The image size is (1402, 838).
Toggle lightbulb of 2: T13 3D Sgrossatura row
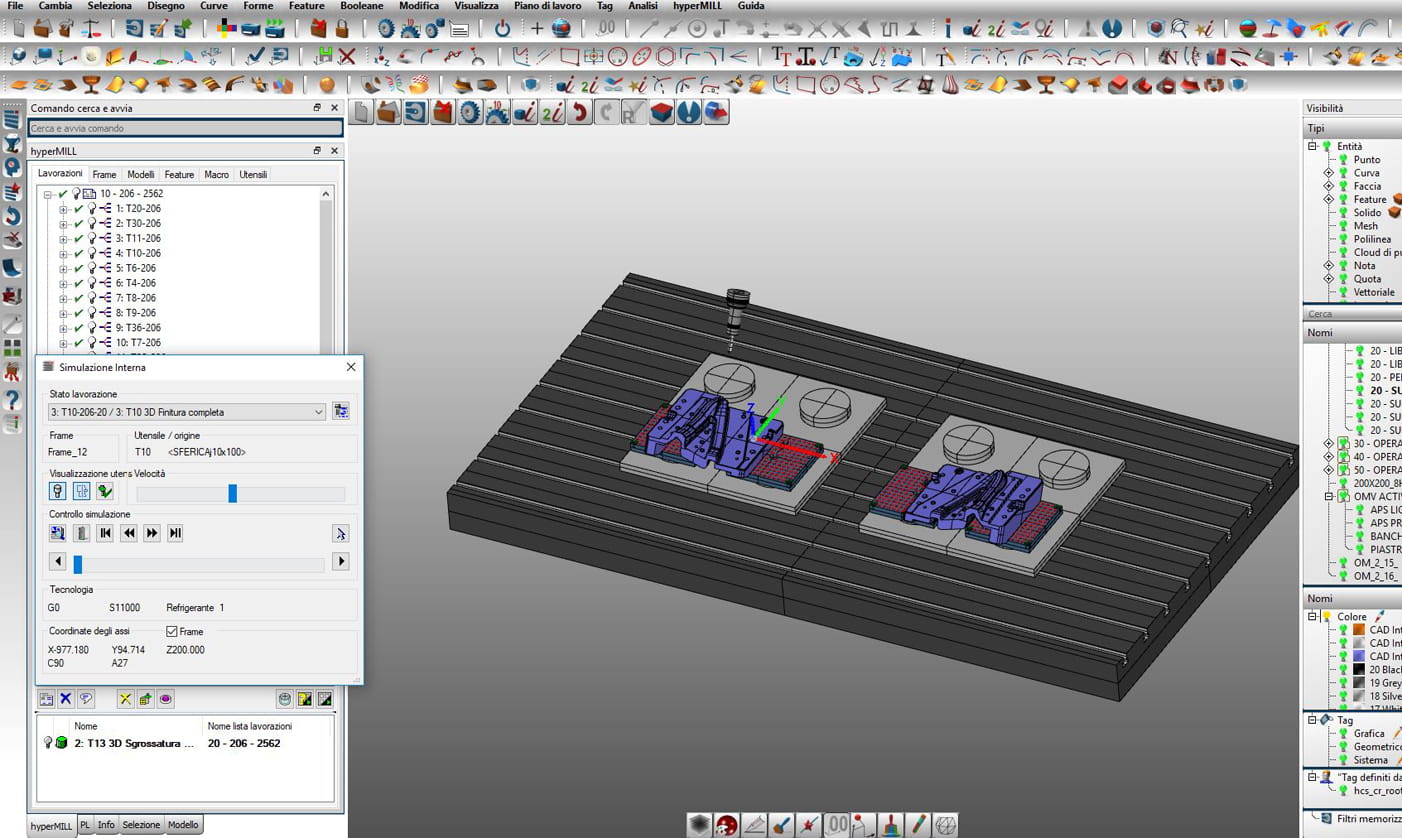tap(47, 743)
